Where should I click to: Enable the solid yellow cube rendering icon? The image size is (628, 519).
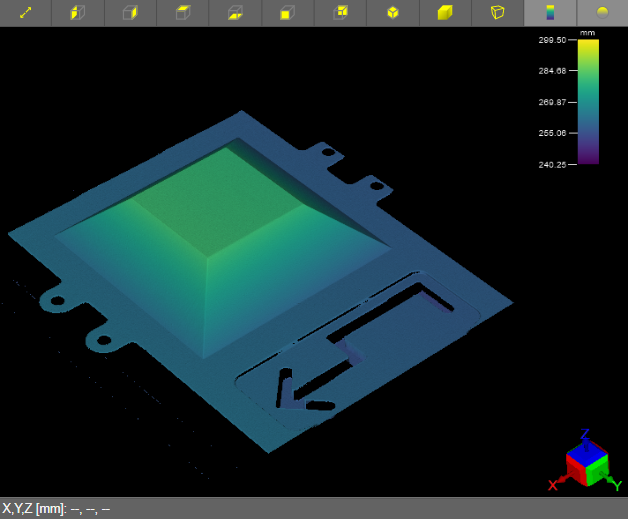[445, 13]
